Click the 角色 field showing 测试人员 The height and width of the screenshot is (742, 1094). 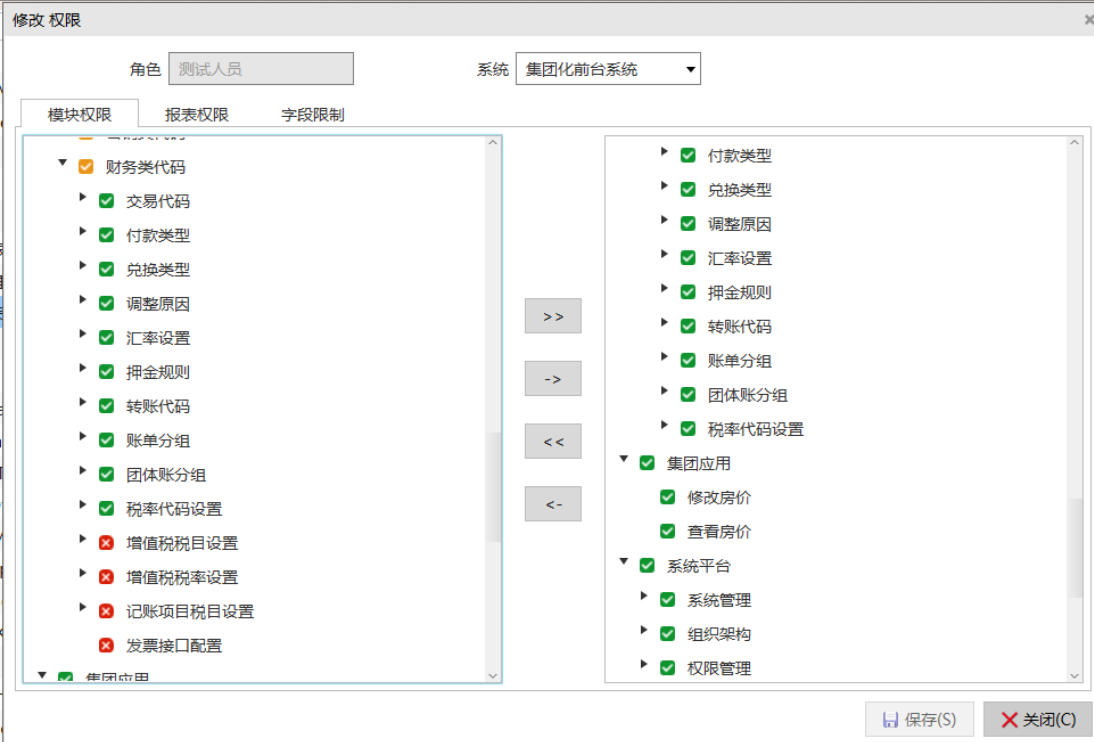[261, 69]
